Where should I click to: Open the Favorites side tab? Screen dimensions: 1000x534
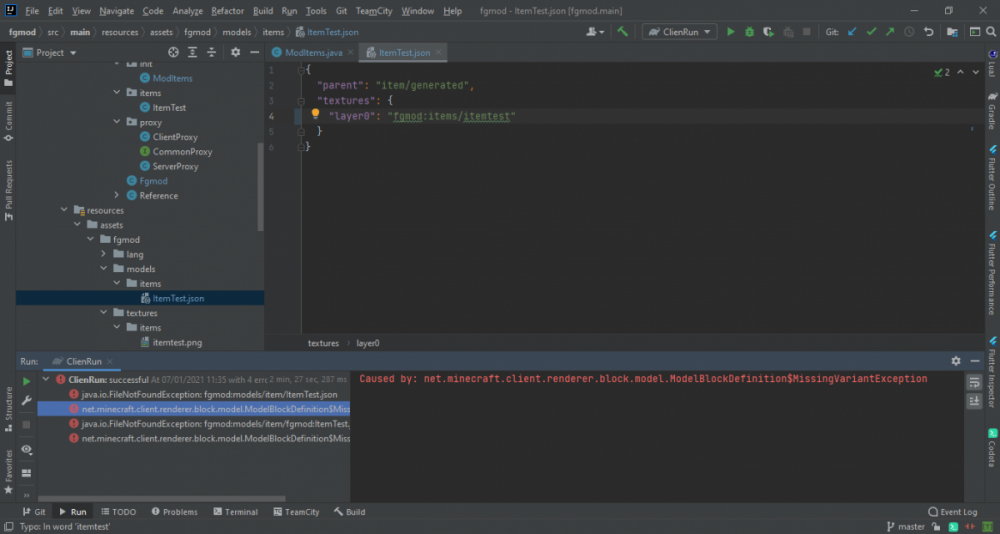(8, 471)
